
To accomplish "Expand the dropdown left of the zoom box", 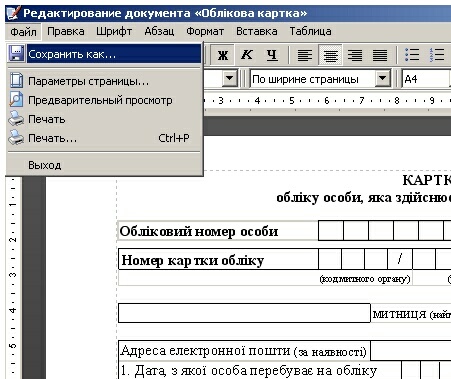I will 229,79.
